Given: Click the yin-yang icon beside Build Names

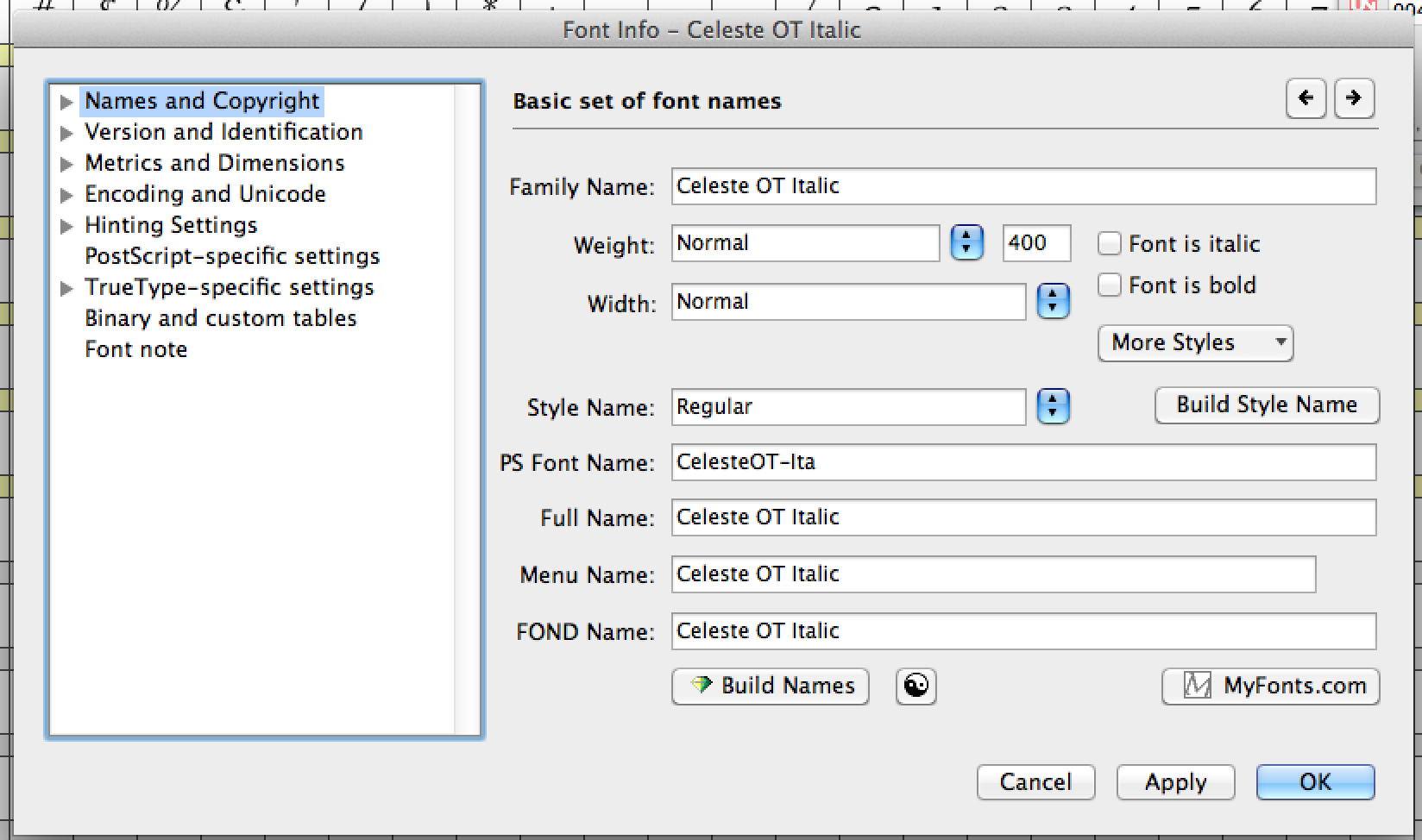Looking at the screenshot, I should point(915,686).
